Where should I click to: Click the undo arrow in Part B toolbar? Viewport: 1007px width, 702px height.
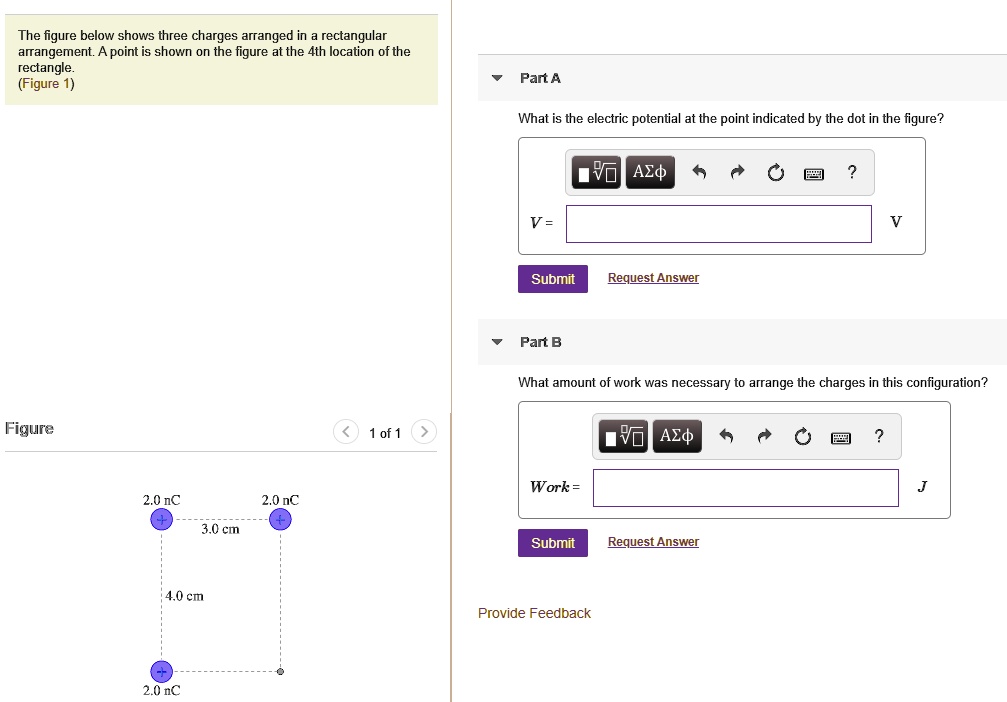click(x=727, y=437)
